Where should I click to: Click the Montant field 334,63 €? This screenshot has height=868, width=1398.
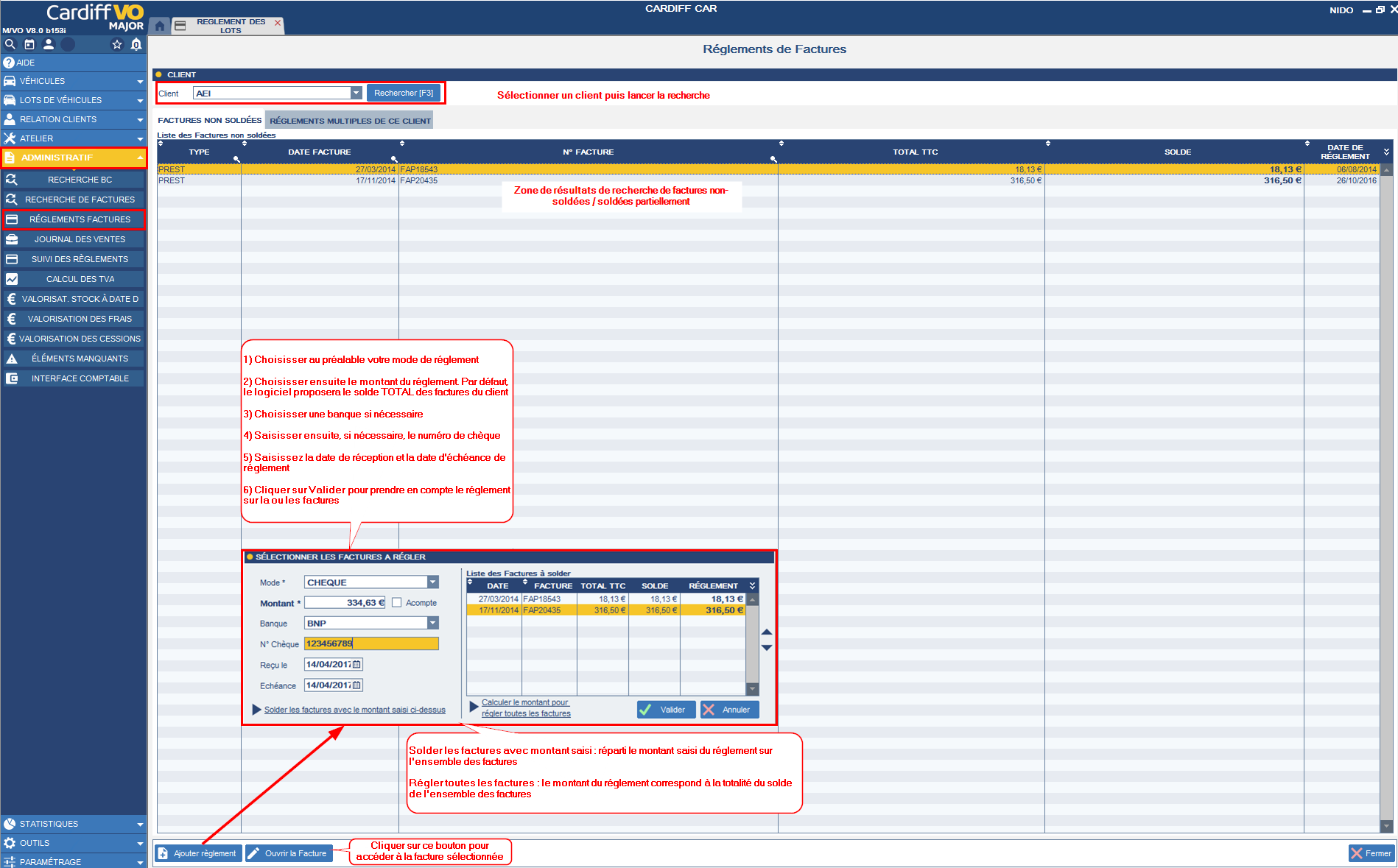tap(345, 602)
